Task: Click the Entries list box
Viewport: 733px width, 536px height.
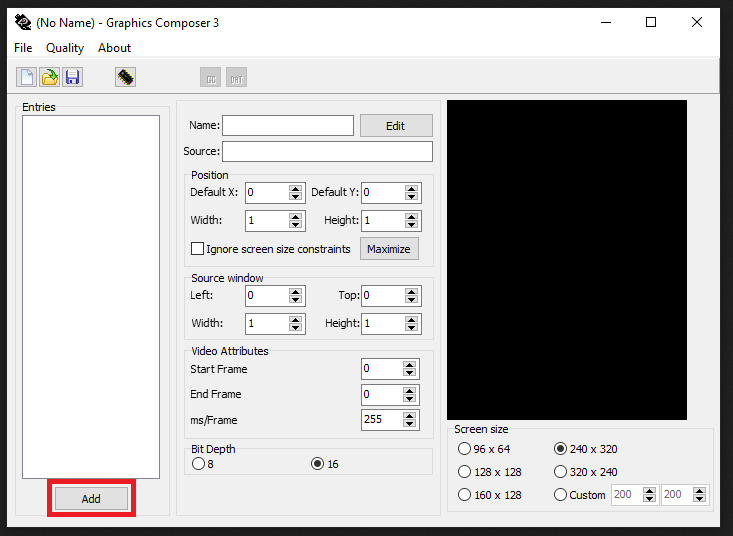Action: coord(91,297)
